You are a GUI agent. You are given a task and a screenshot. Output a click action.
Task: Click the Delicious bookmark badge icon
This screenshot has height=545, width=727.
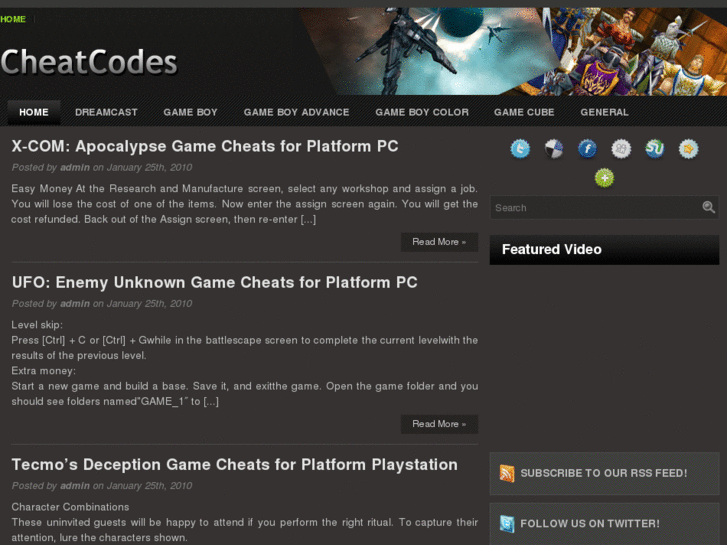pos(554,149)
